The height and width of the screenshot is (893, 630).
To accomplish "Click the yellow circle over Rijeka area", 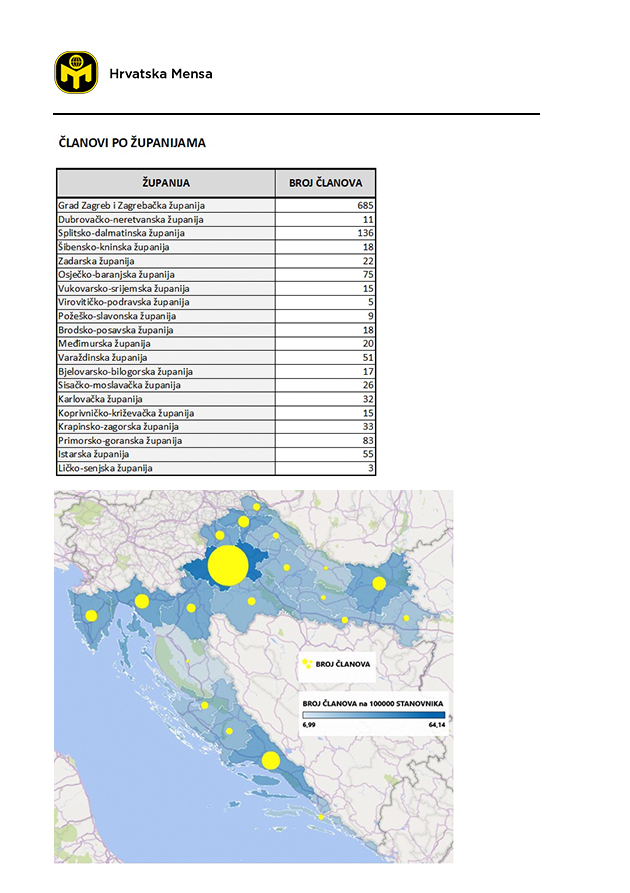I will click(142, 601).
